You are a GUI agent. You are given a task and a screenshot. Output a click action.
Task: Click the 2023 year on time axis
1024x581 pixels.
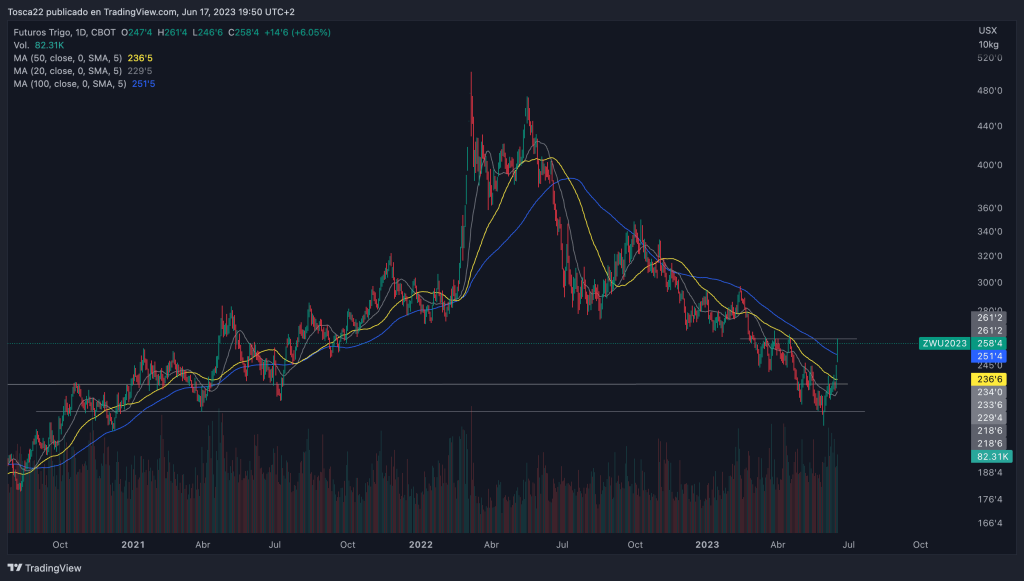(x=707, y=545)
